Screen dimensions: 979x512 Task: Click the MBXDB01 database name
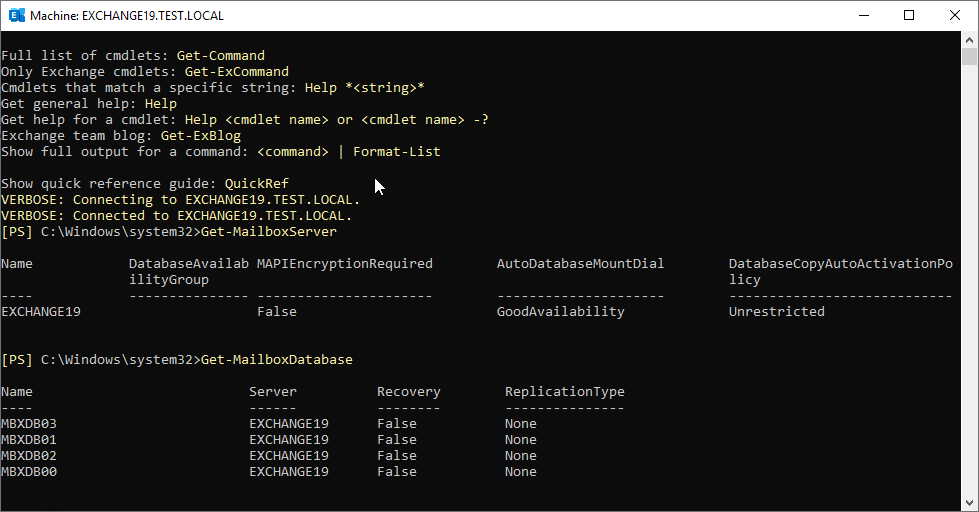point(29,440)
